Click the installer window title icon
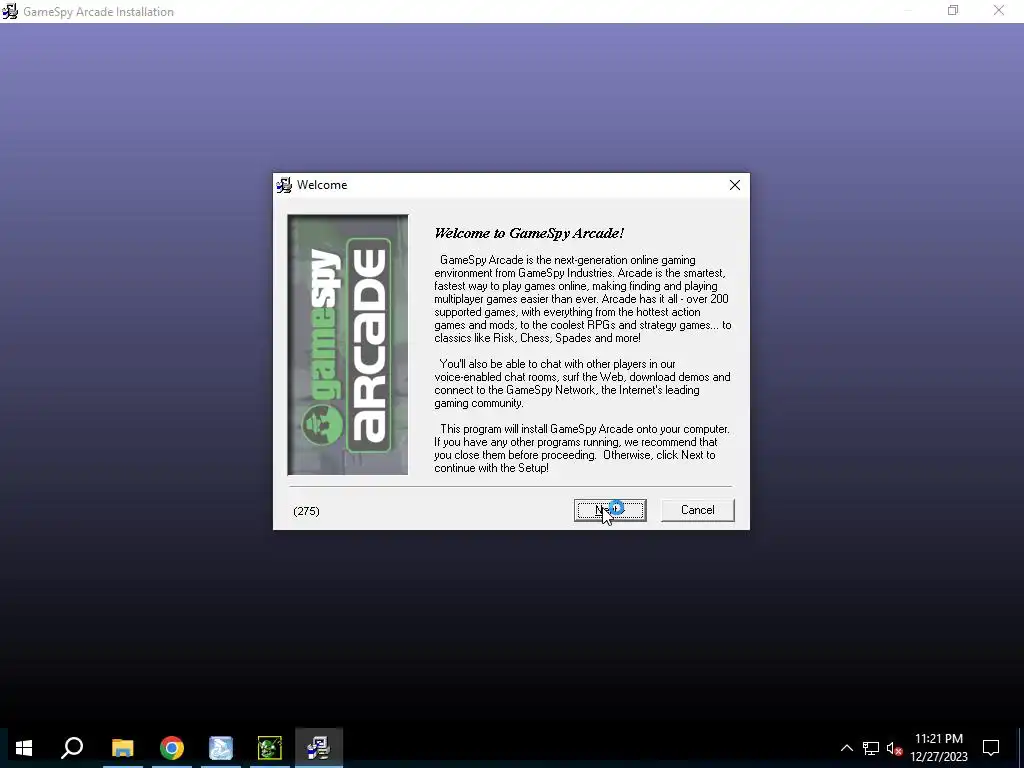Image resolution: width=1024 pixels, height=768 pixels. (10, 11)
